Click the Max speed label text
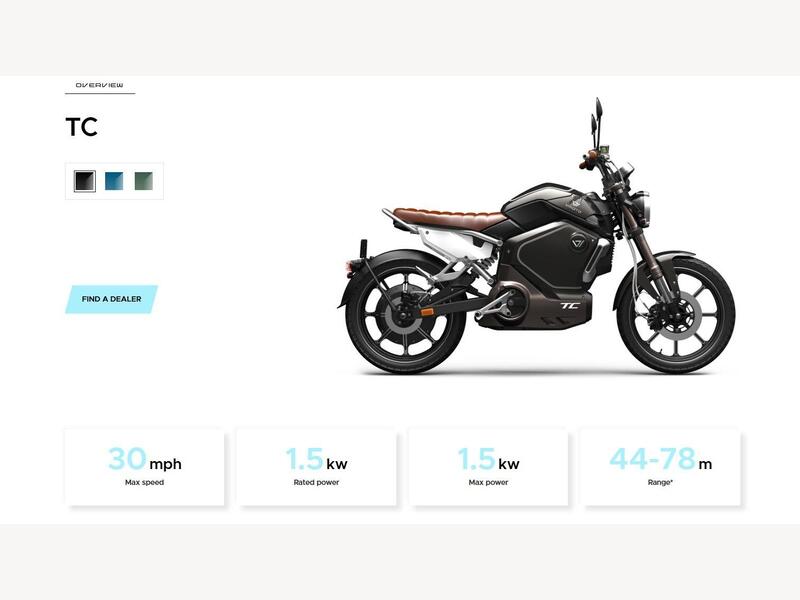The width and height of the screenshot is (800, 600). pos(144,482)
